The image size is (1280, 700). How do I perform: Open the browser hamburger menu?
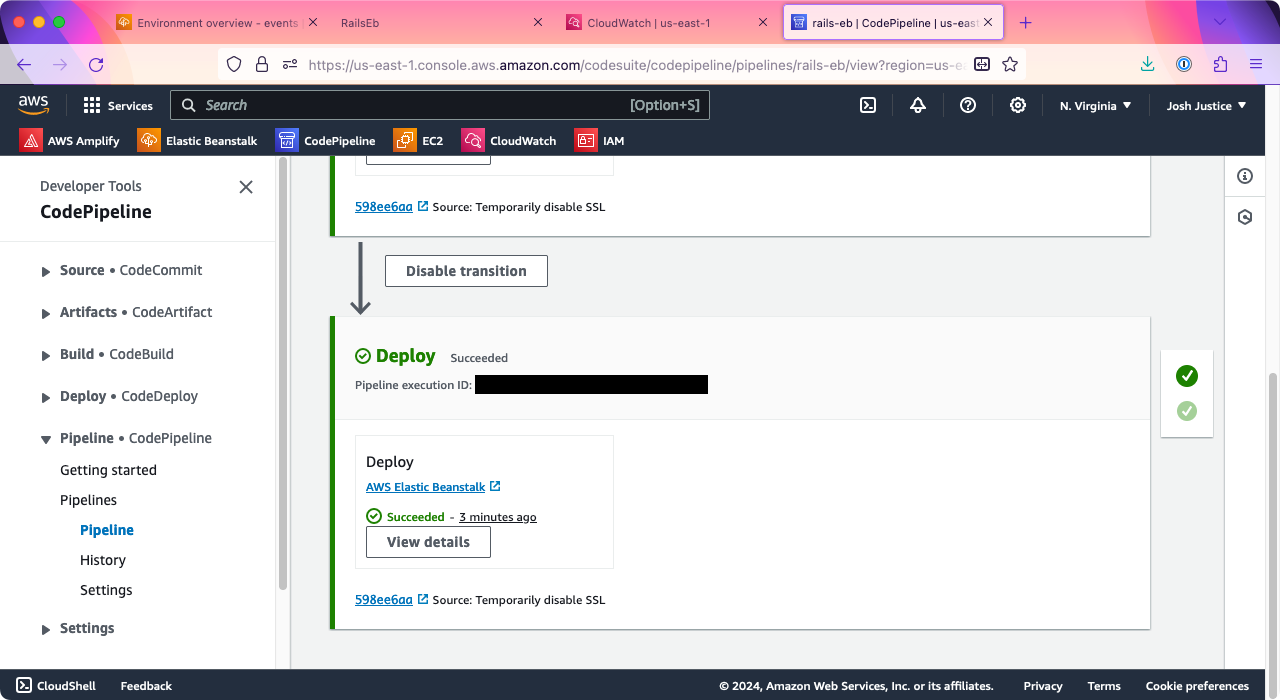pyautogui.click(x=1256, y=64)
